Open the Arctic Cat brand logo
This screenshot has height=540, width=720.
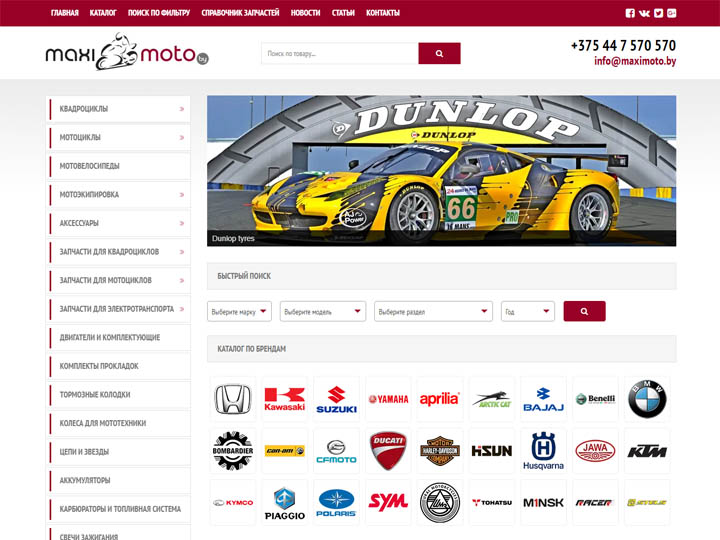492,399
